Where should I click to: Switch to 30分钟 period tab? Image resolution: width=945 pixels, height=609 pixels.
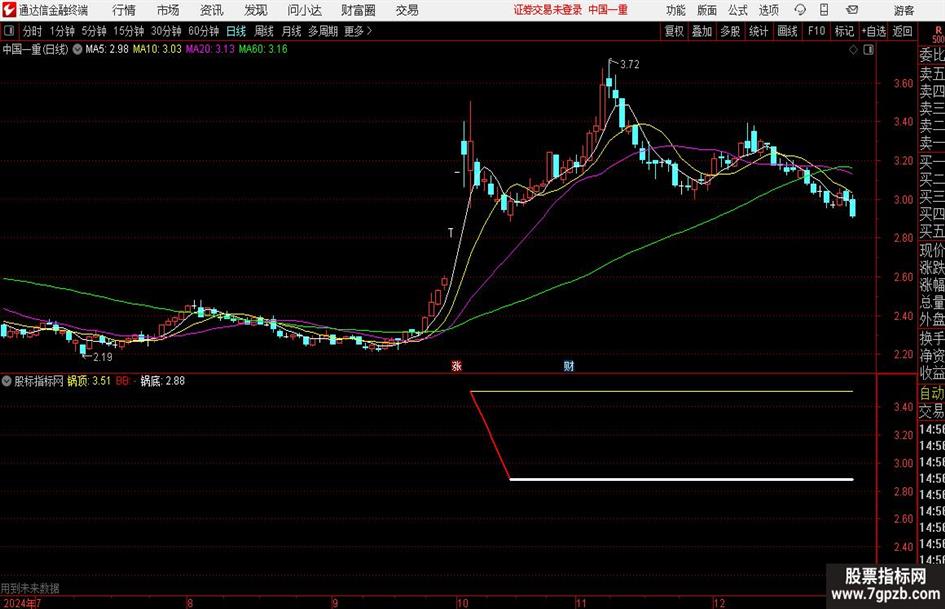tap(166, 31)
